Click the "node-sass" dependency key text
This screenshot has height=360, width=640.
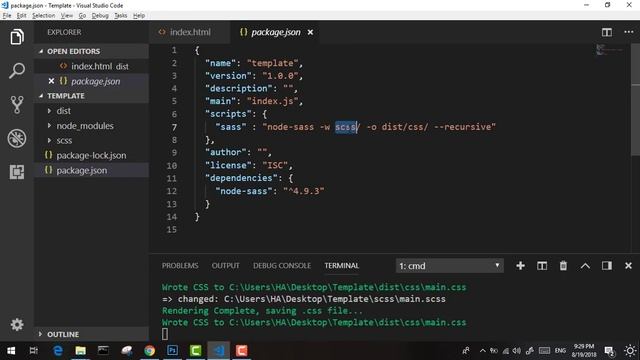click(x=244, y=191)
